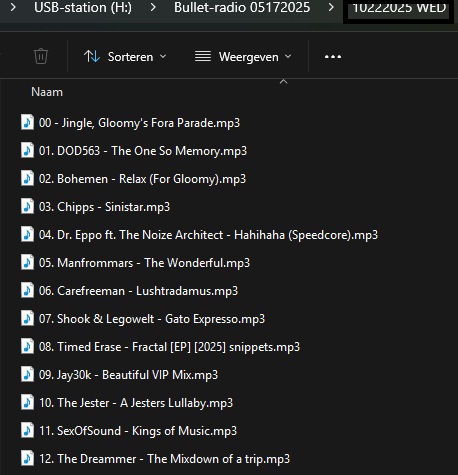Select 02. Bohemen - Relax (For Gloomy).mp3
The height and width of the screenshot is (475, 458).
click(x=142, y=179)
